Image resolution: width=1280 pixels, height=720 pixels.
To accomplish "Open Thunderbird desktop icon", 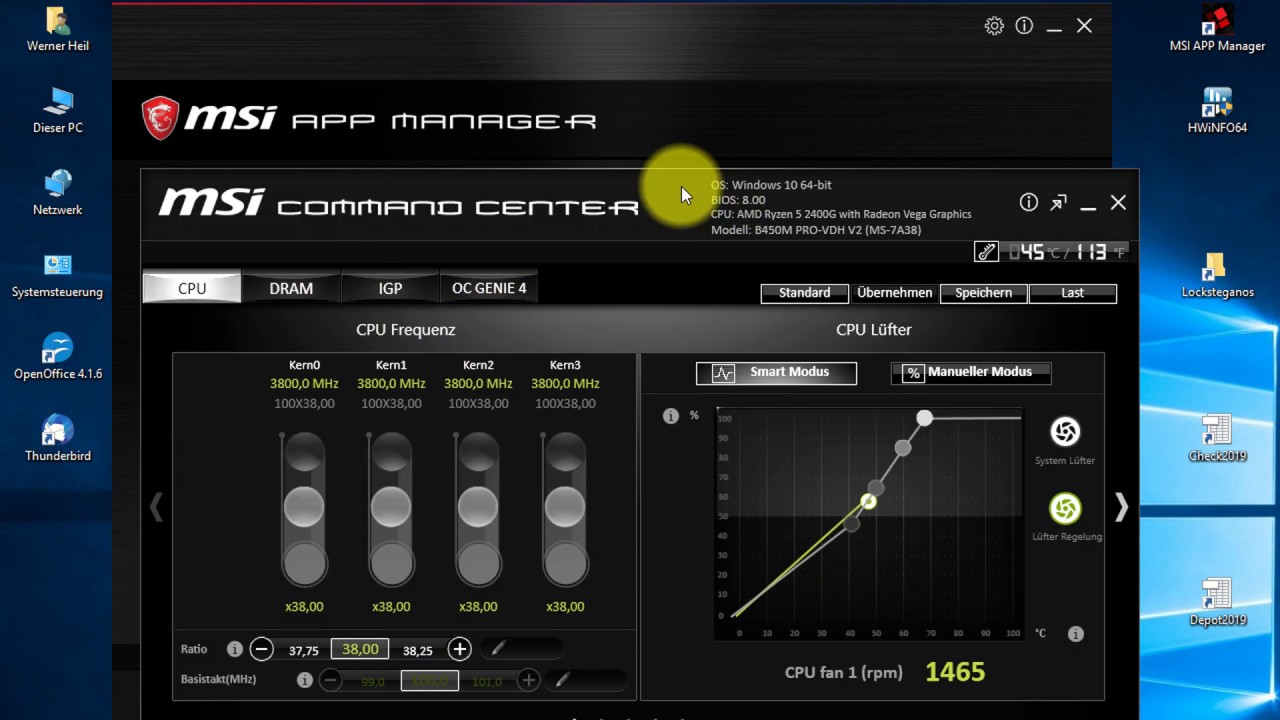I will click(x=58, y=438).
